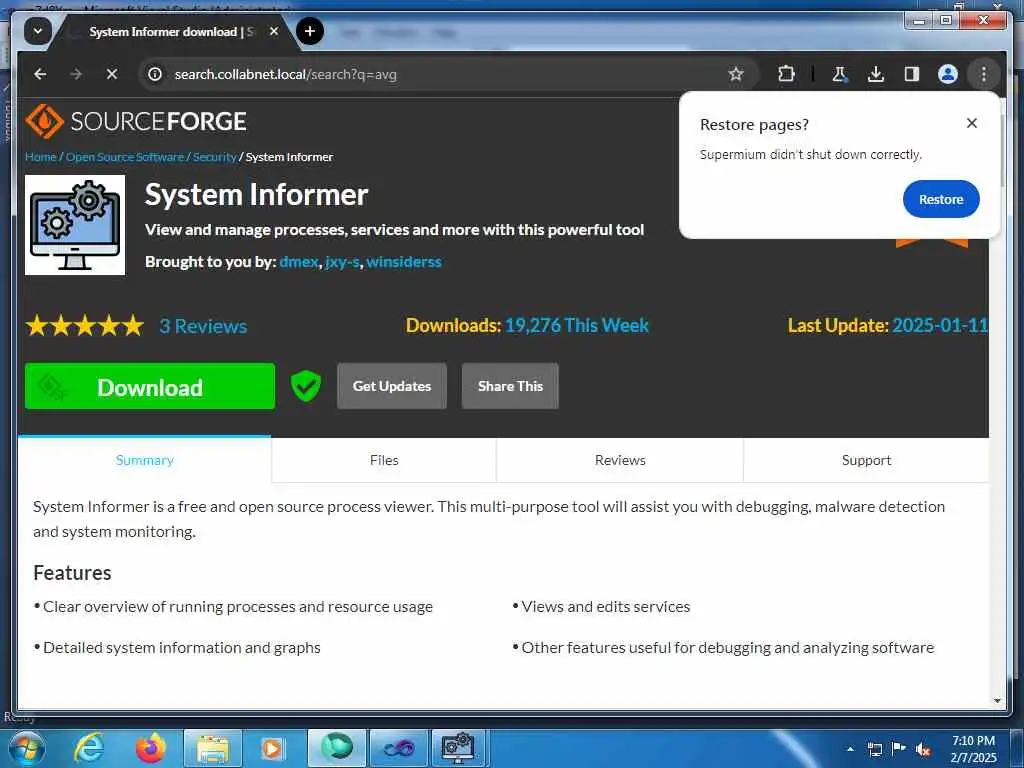Click the SourceForge logo
The width and height of the screenshot is (1024, 768).
136,121
